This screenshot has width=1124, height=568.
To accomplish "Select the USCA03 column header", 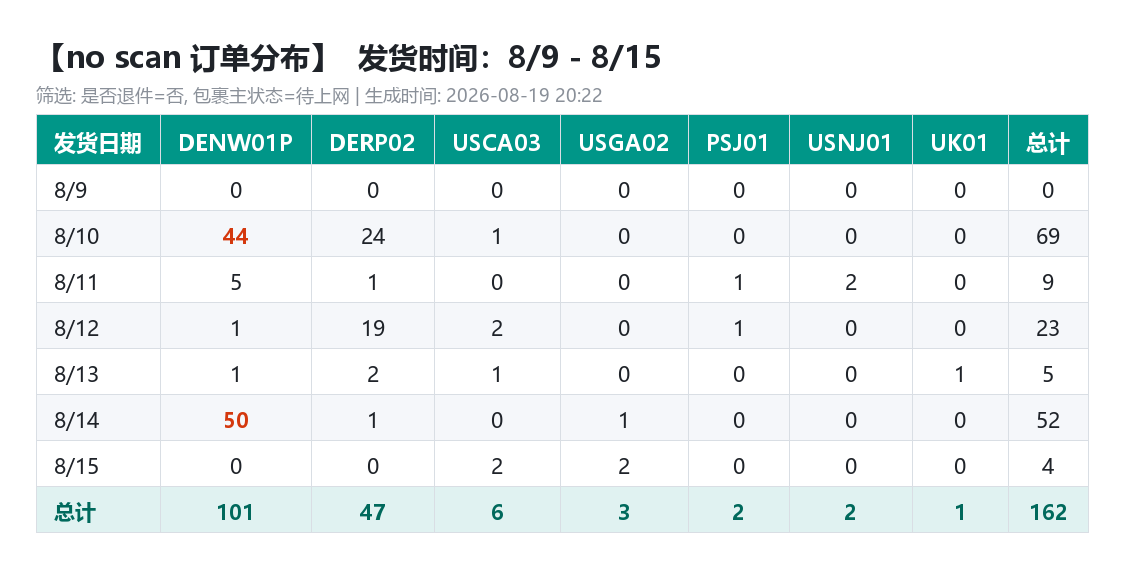I will (x=497, y=142).
